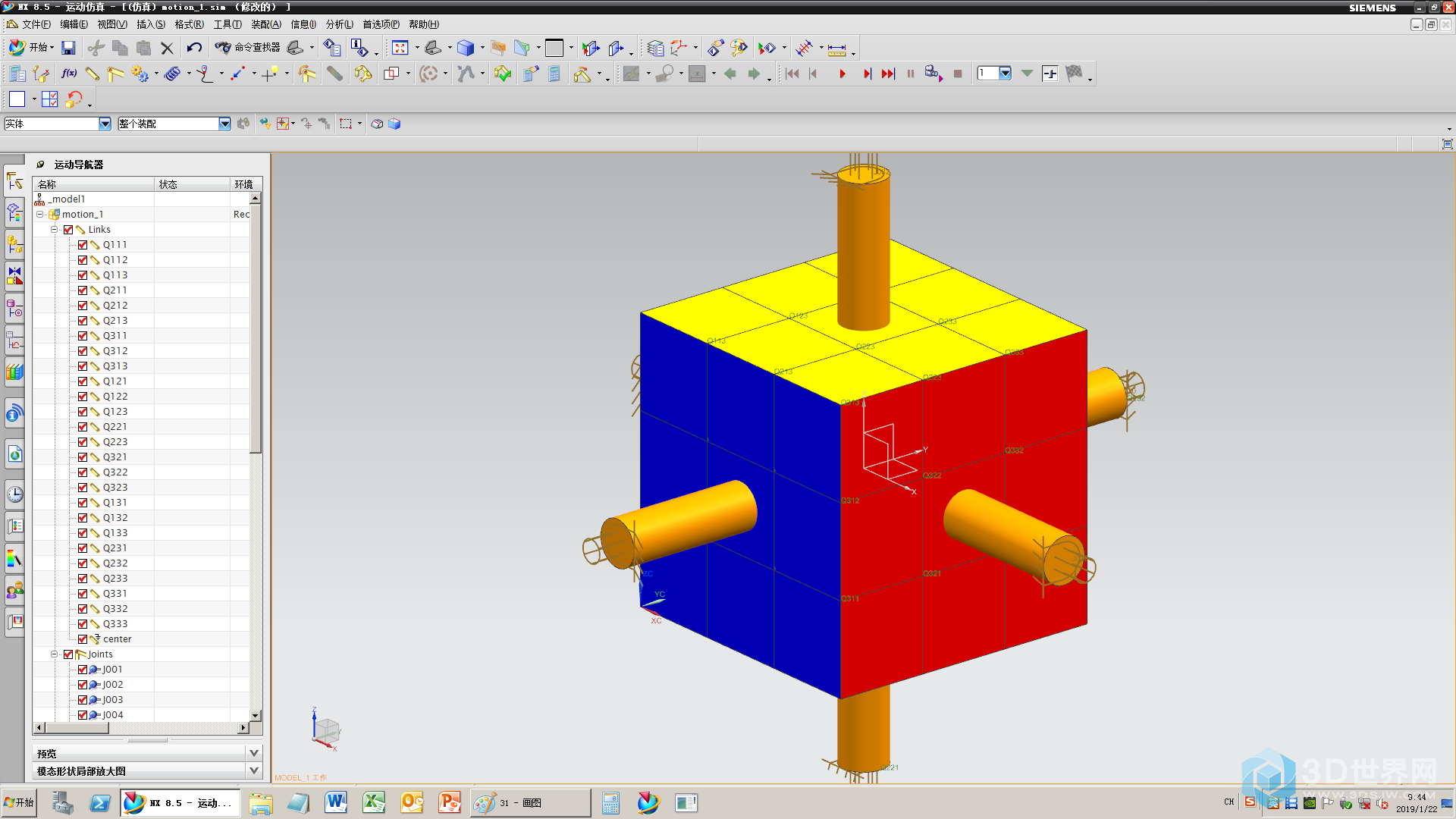Click the selection rectangle tool icon
This screenshot has height=819, width=1456.
(x=346, y=124)
